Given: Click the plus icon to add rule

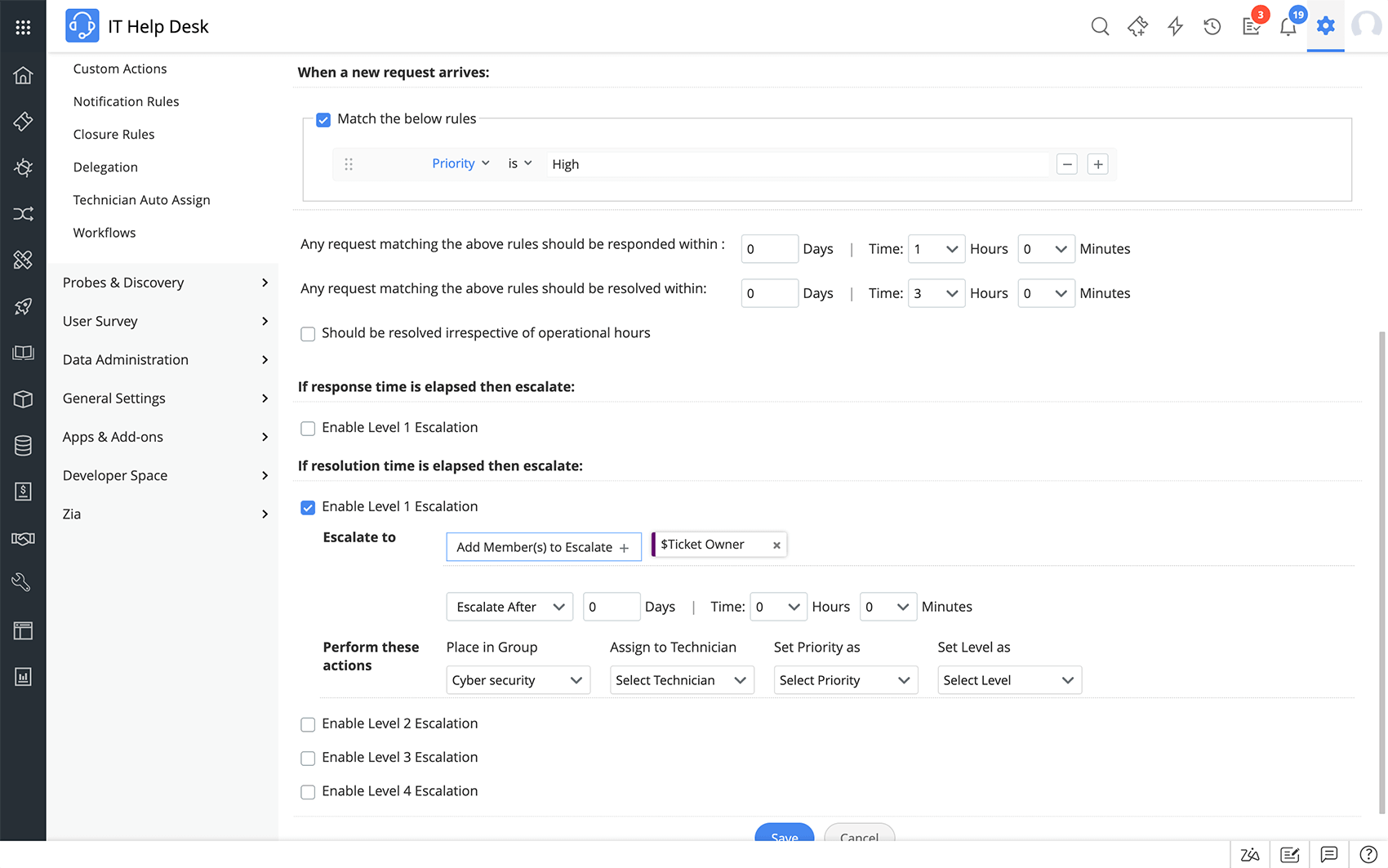Looking at the screenshot, I should 1098,164.
